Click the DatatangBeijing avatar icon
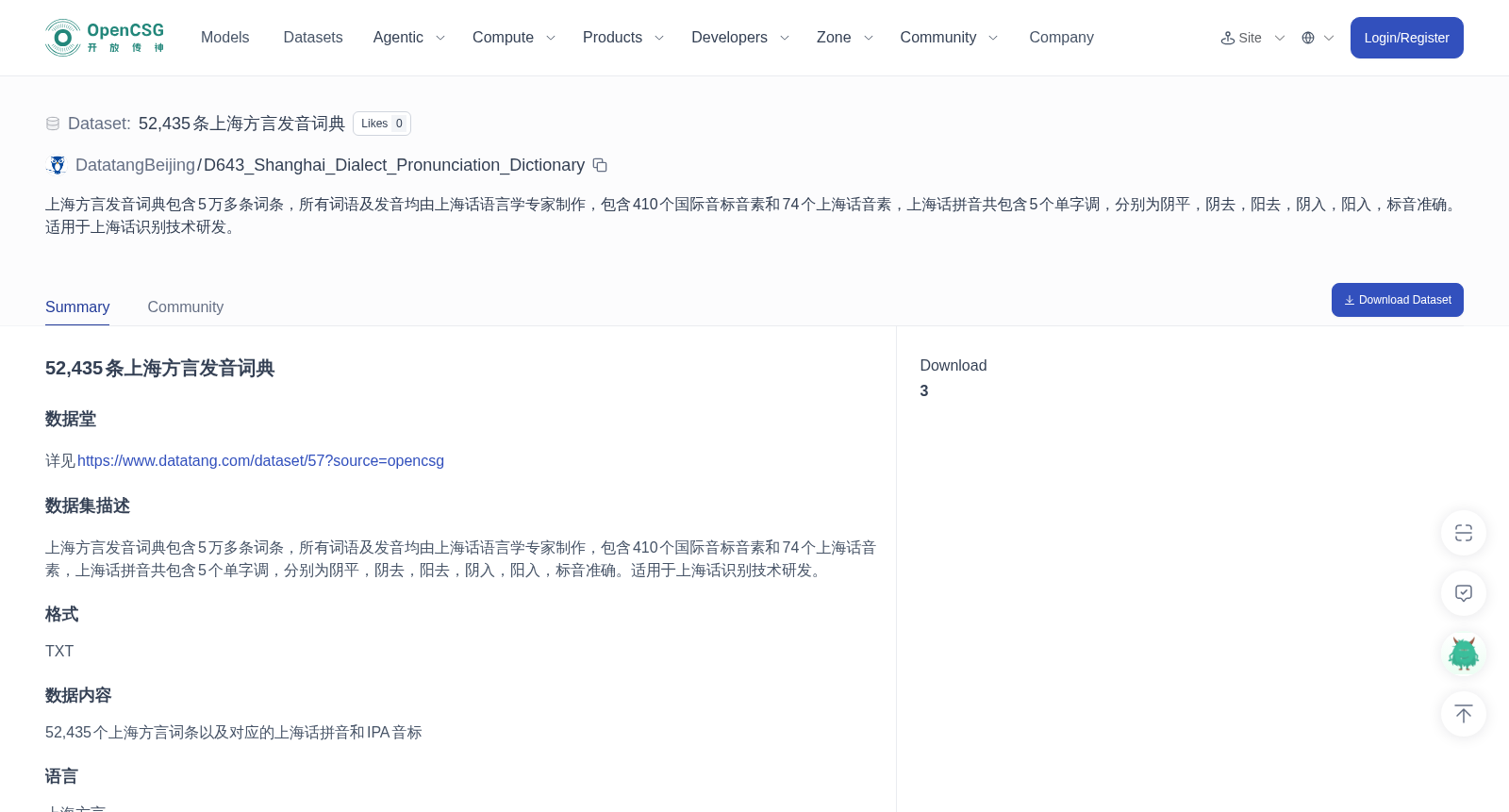The image size is (1509, 812). tap(58, 165)
